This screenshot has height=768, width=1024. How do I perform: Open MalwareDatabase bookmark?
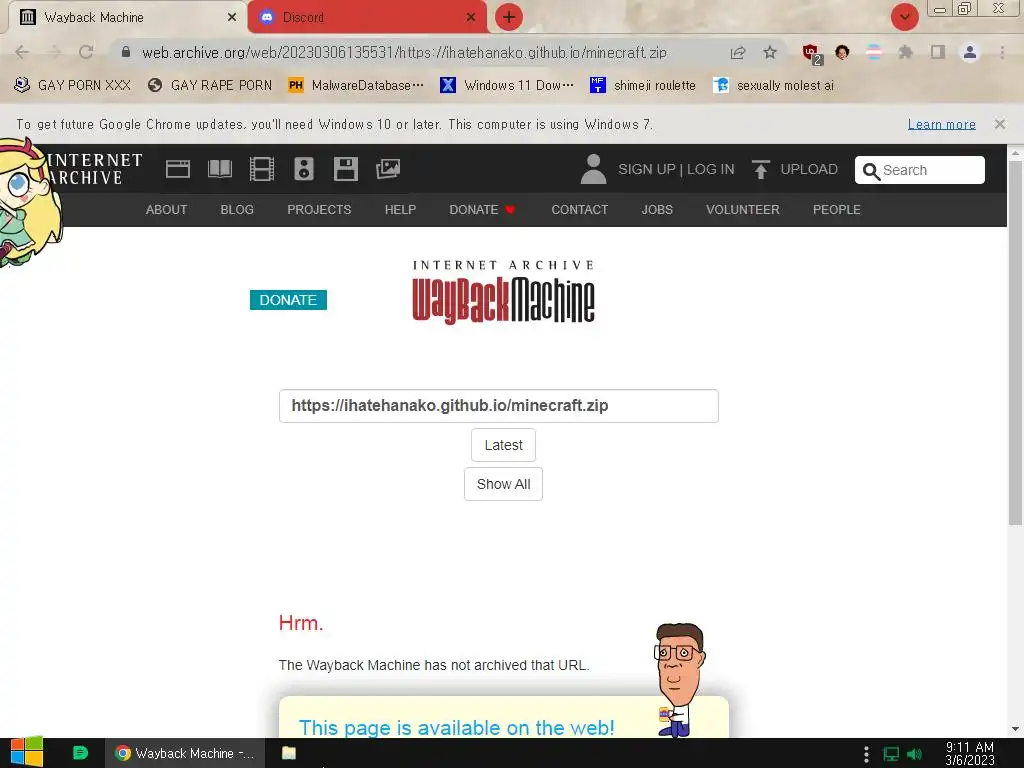[x=356, y=85]
